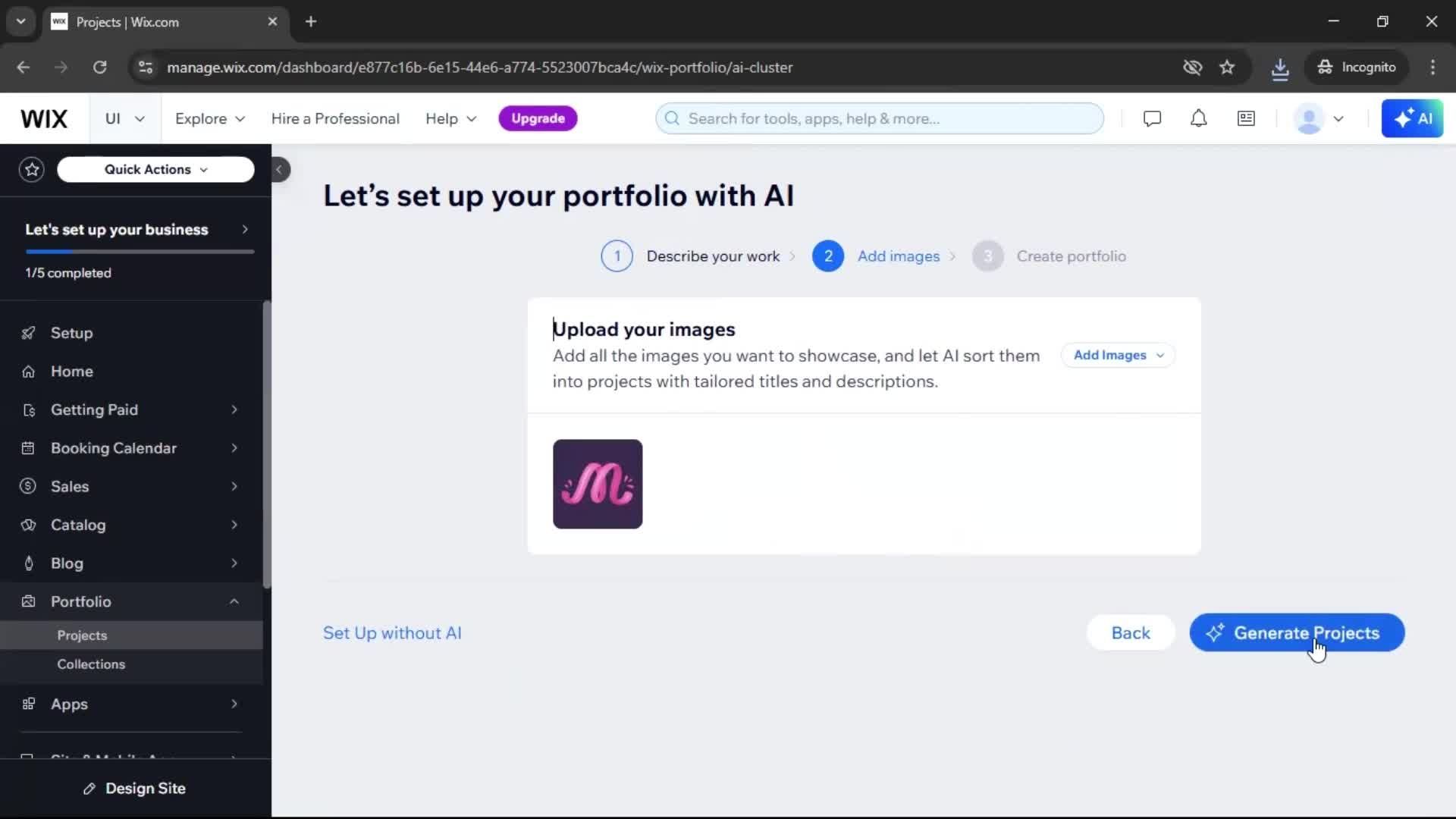This screenshot has width=1456, height=819.
Task: Expand the Blog submenu arrow
Action: [x=234, y=563]
